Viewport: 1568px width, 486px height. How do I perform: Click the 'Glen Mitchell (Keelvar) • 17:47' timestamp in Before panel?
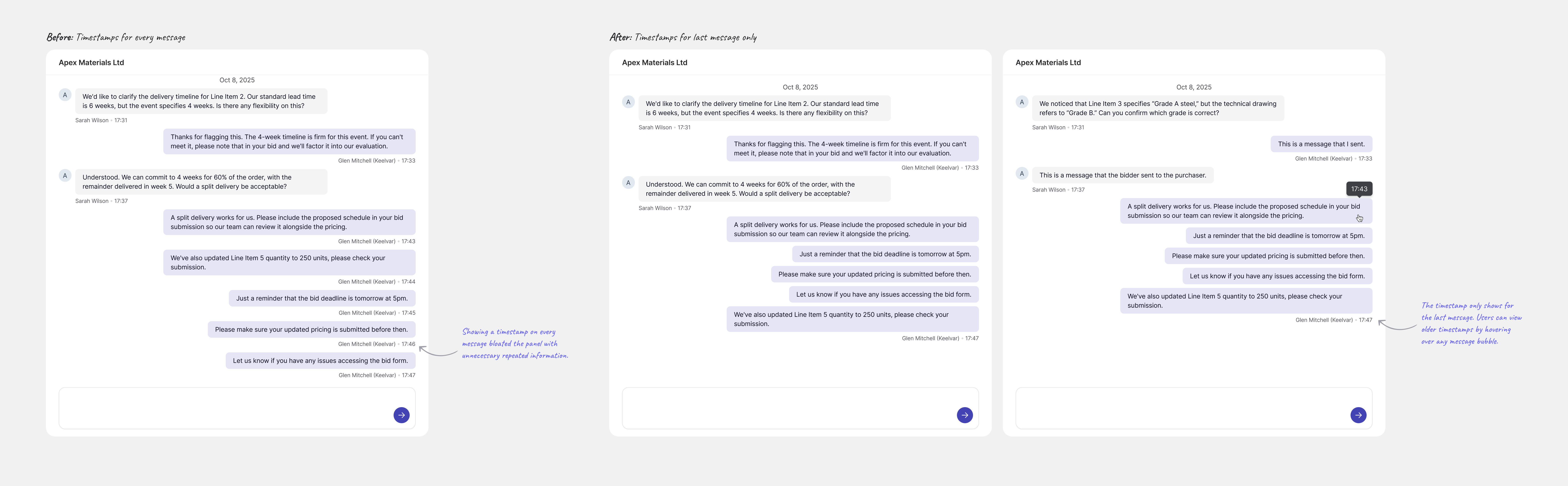[377, 375]
